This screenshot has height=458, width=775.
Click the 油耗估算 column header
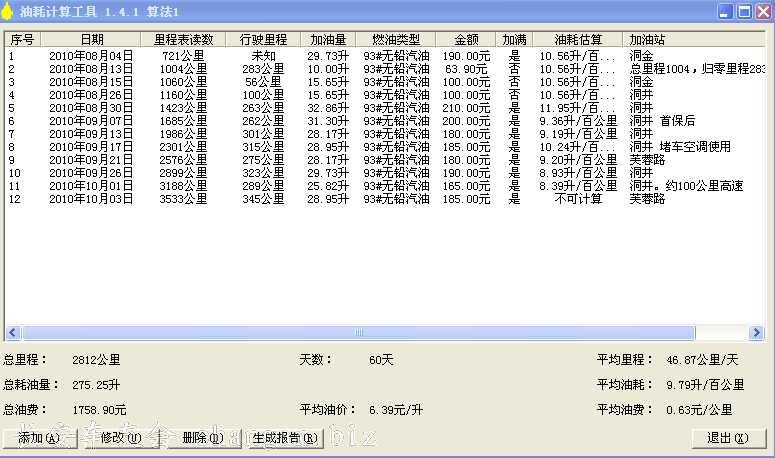[578, 39]
